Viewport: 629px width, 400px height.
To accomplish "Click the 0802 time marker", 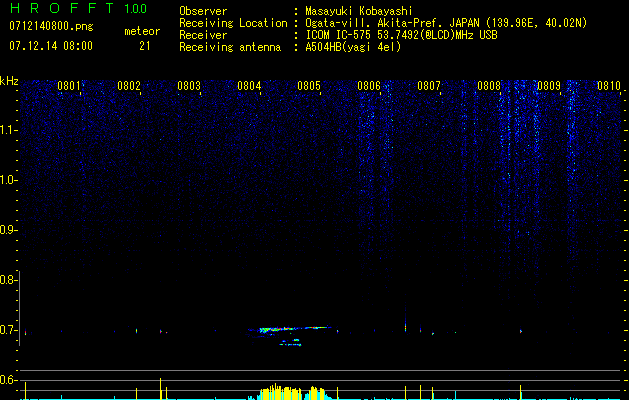I will click(129, 86).
